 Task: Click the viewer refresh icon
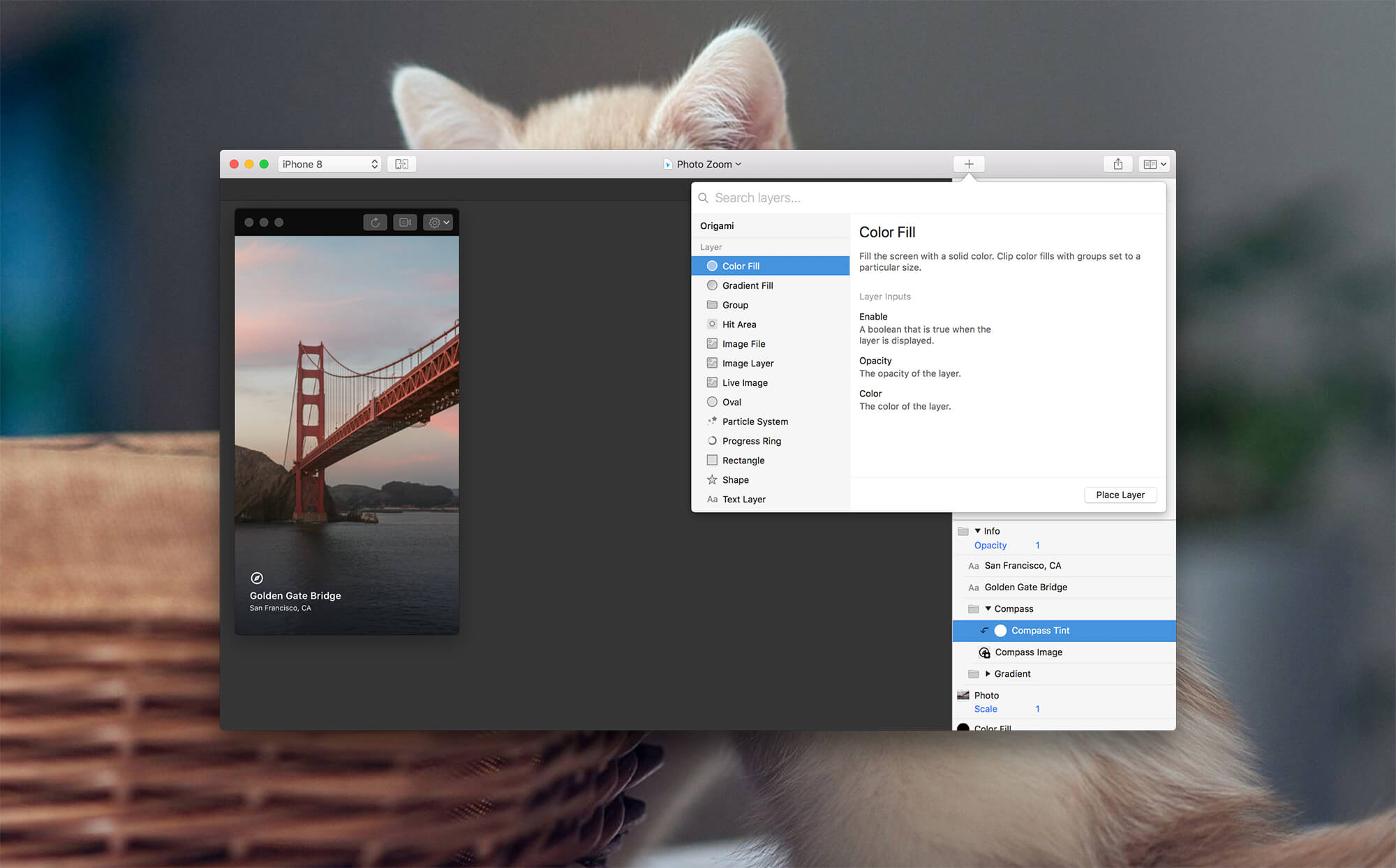375,223
